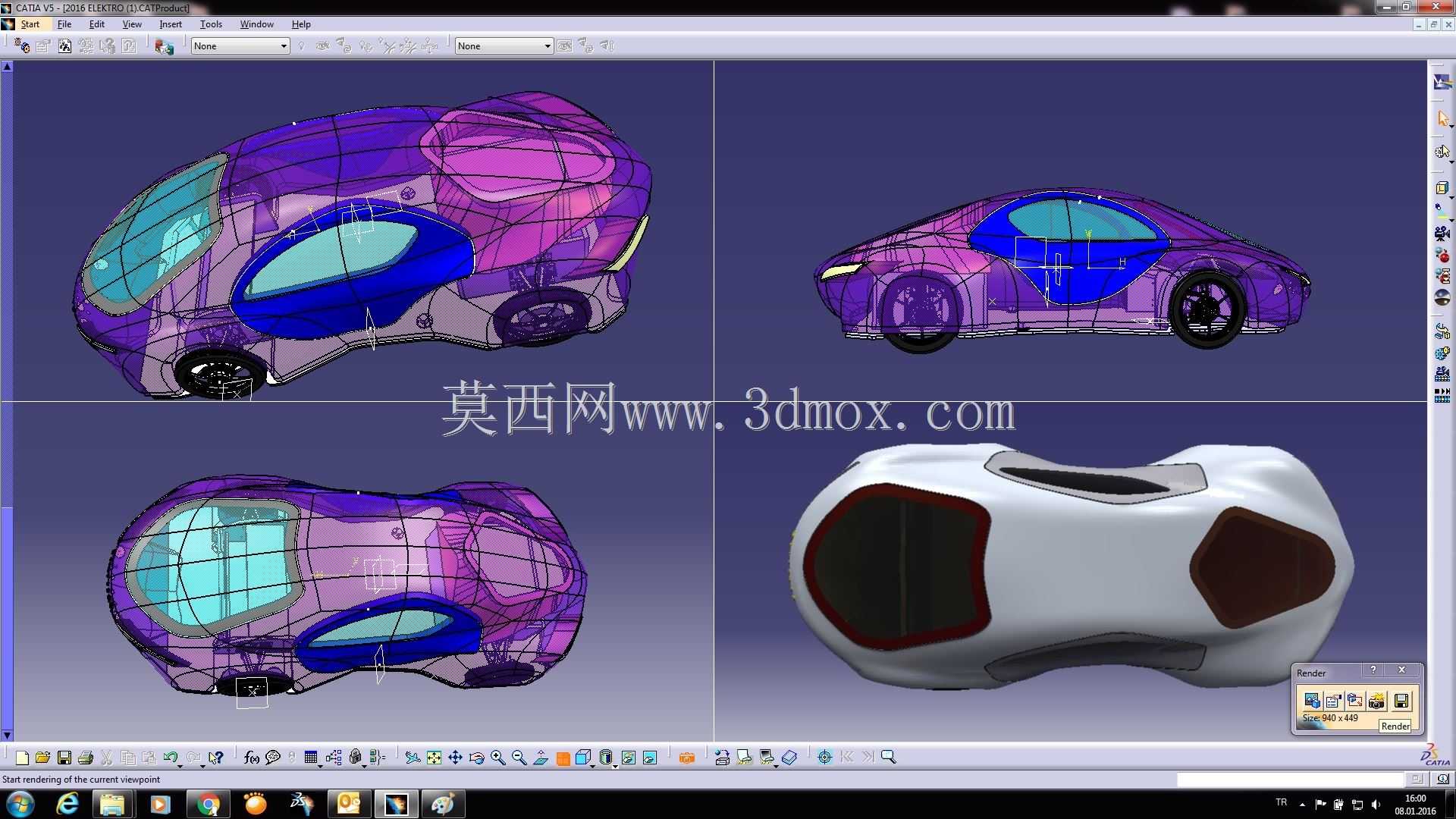Open Google Chrome from the taskbar
This screenshot has width=1456, height=819.
coord(208,804)
